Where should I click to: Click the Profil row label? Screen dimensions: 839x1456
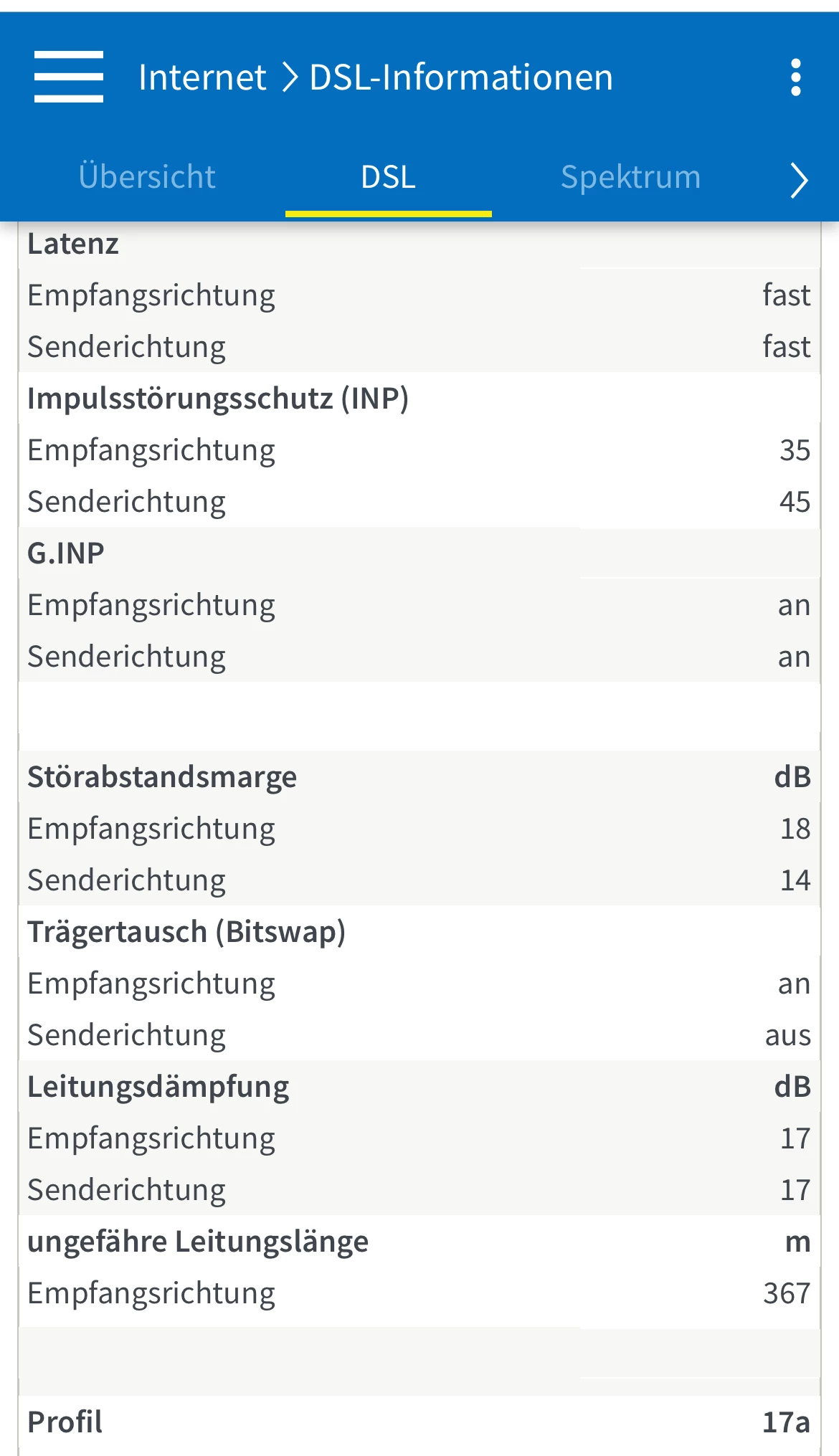click(x=65, y=1422)
